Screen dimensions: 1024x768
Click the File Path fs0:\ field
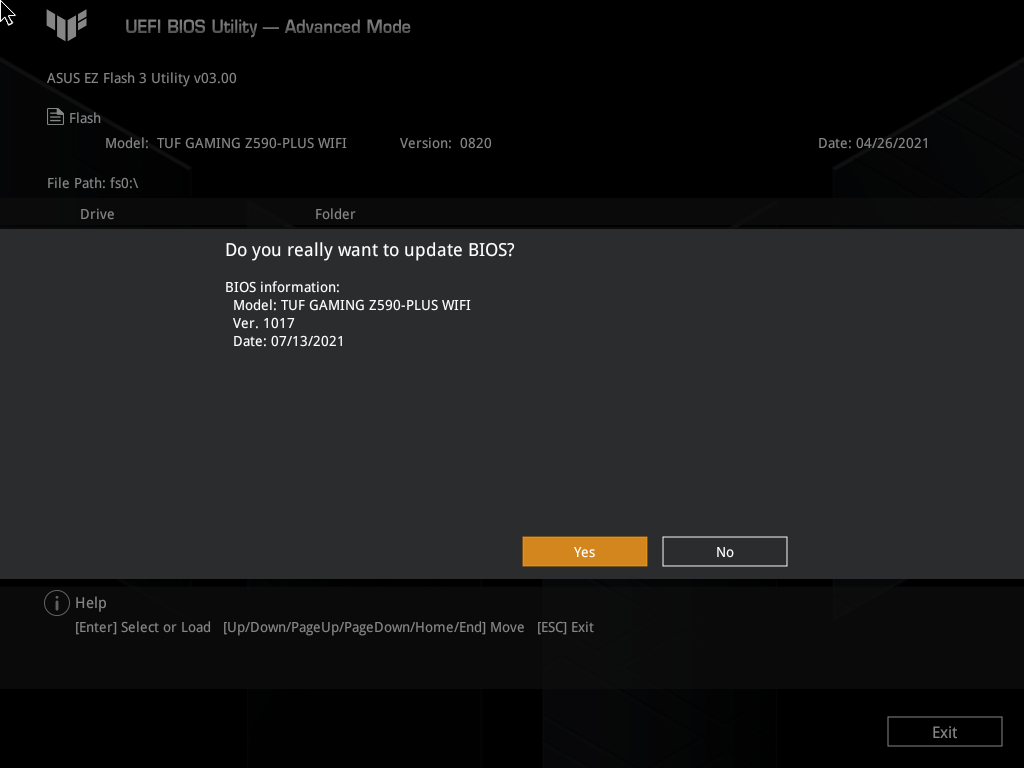coord(93,183)
